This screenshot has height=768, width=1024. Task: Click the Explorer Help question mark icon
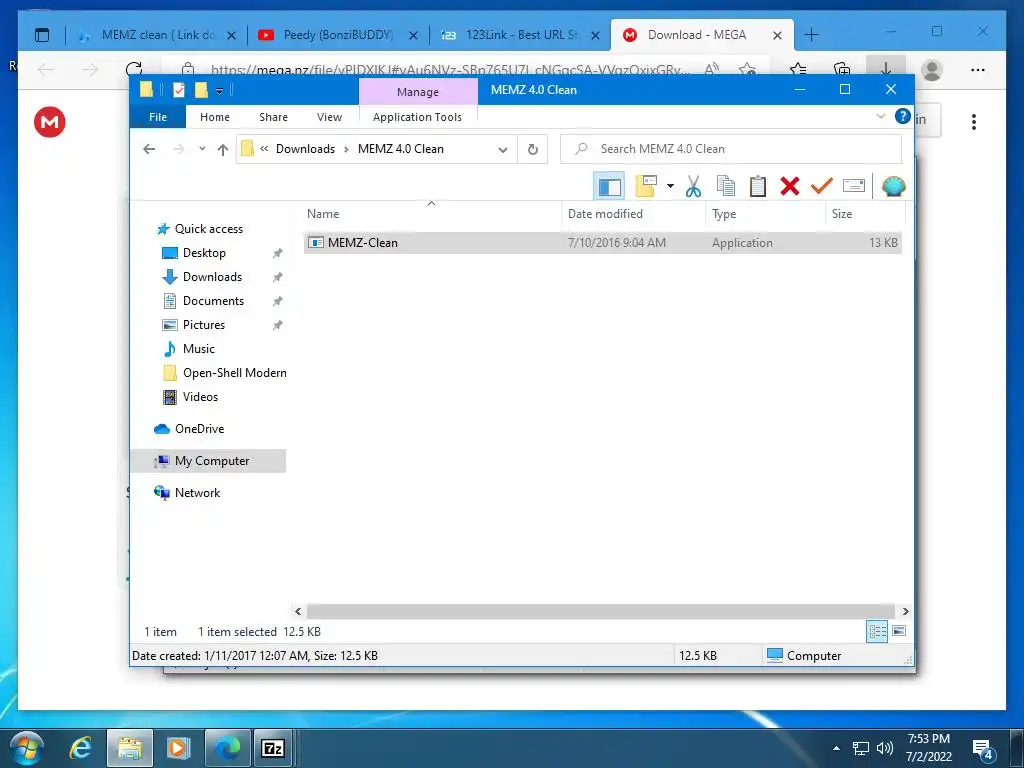(903, 116)
